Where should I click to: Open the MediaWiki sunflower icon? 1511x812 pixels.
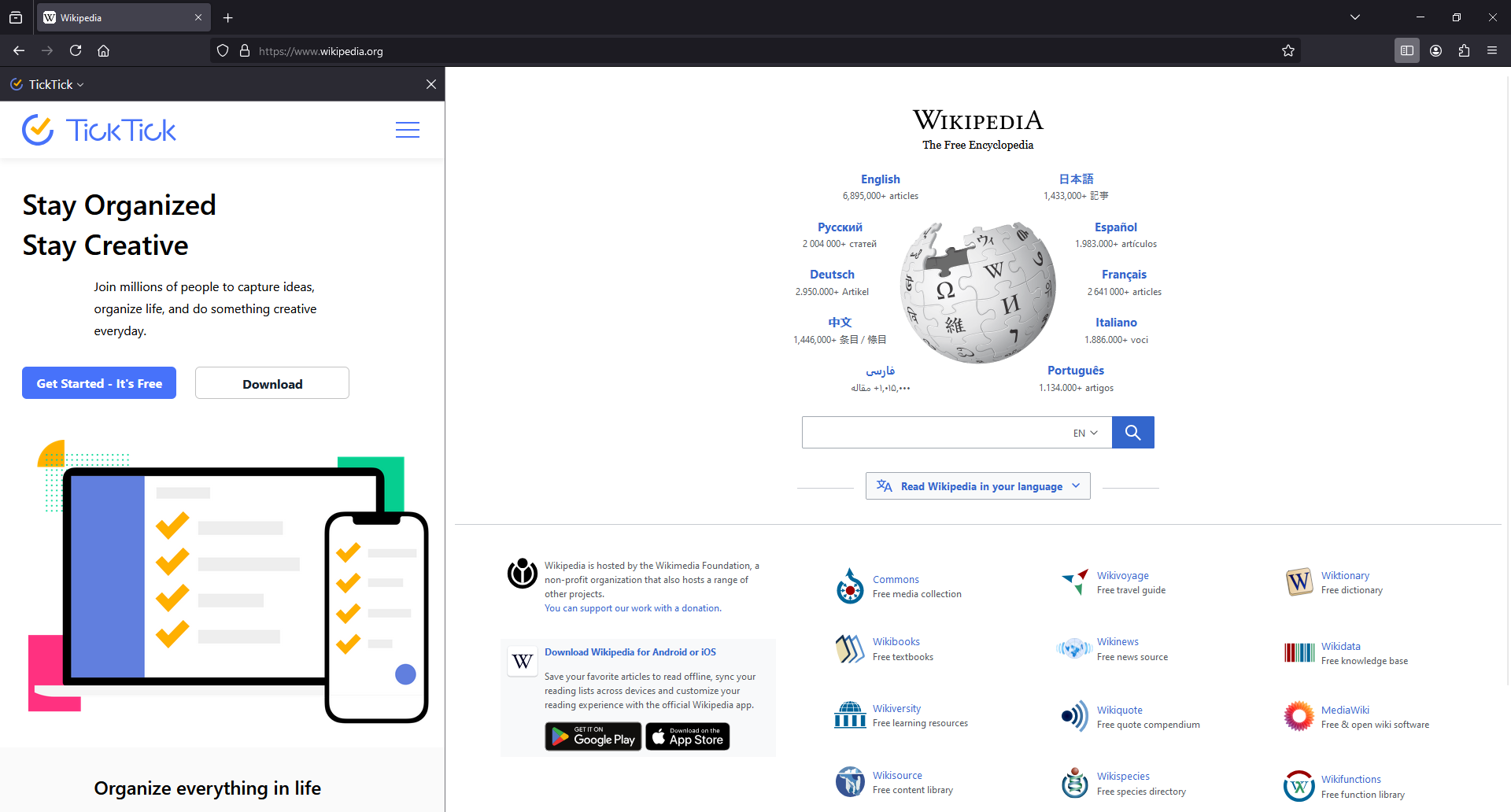pyautogui.click(x=1299, y=716)
